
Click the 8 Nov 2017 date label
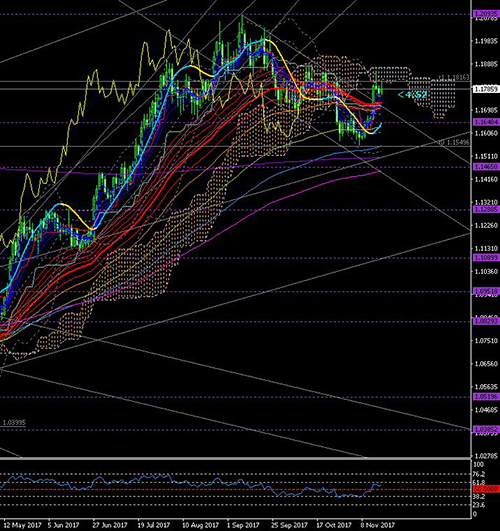(378, 525)
